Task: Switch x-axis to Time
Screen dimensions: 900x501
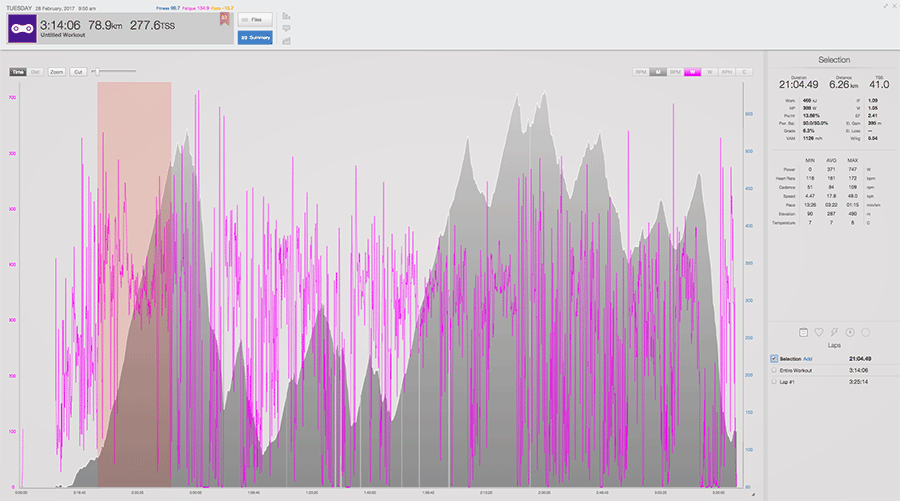Action: click(x=18, y=72)
